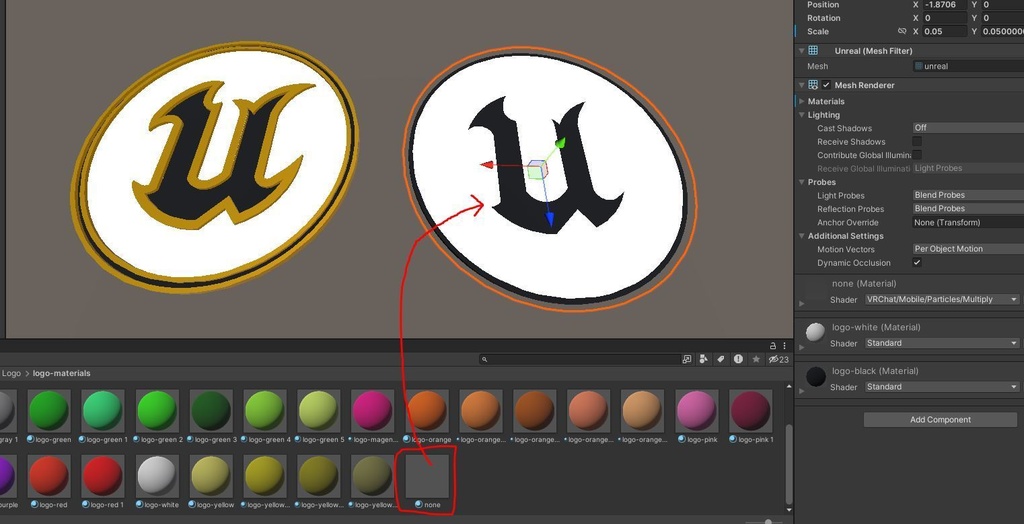Click the Open in Search icon

click(687, 359)
